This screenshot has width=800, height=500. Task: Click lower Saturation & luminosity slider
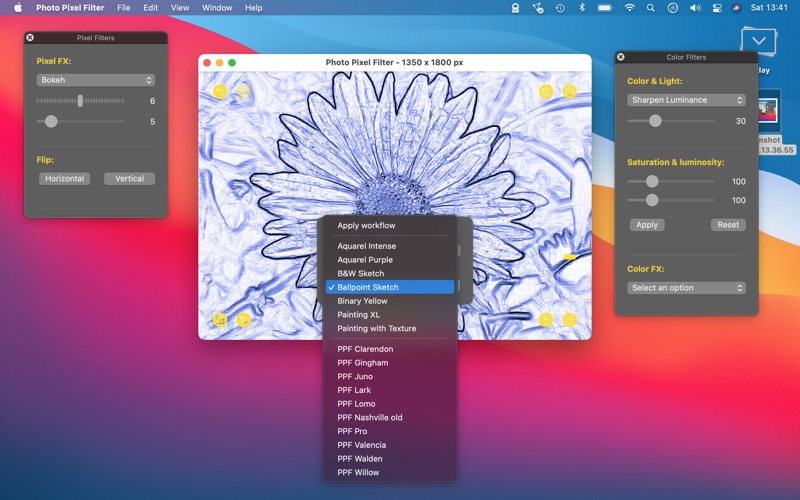(x=671, y=200)
